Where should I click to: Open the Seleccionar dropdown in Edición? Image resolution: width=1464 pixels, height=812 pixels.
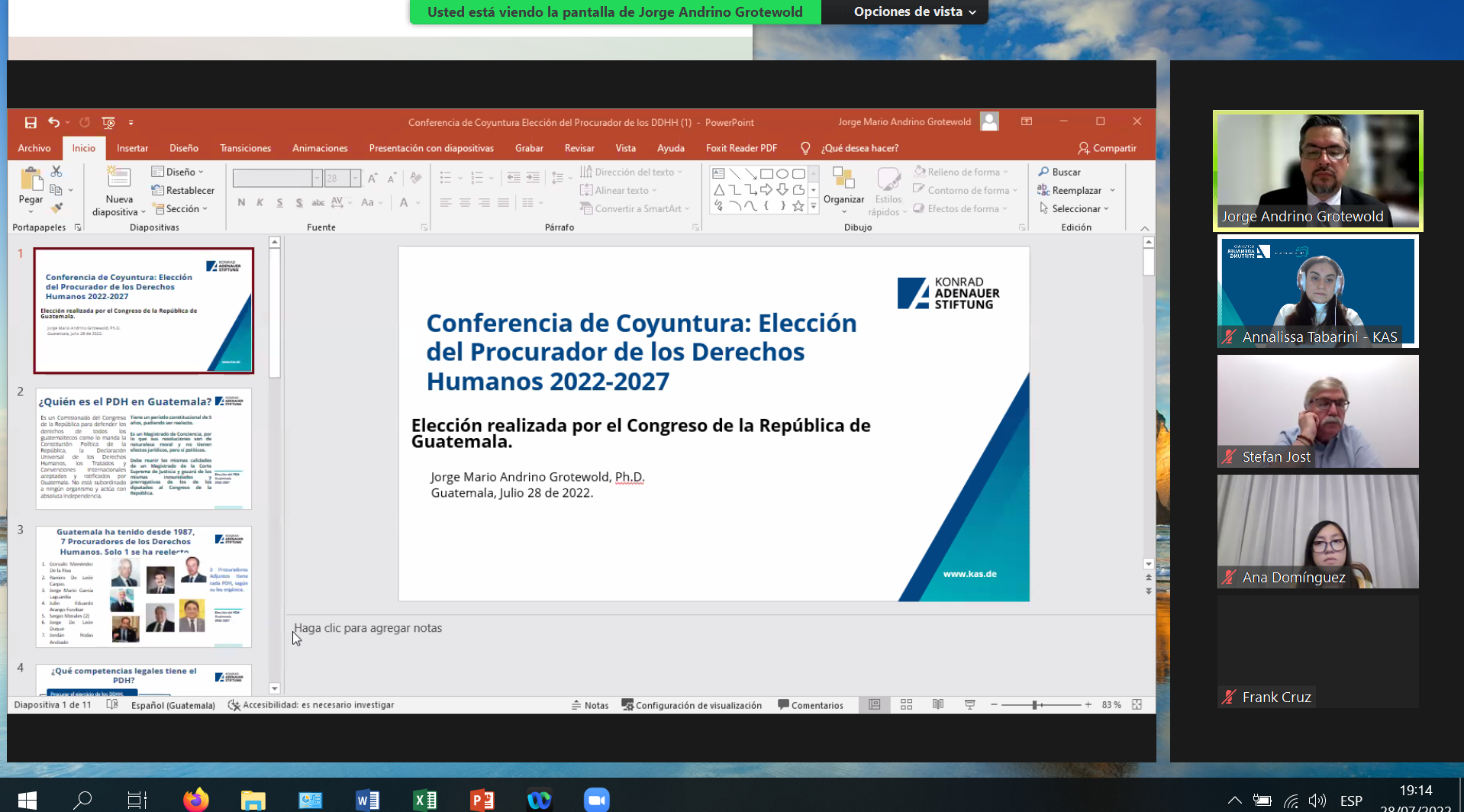tap(1075, 208)
